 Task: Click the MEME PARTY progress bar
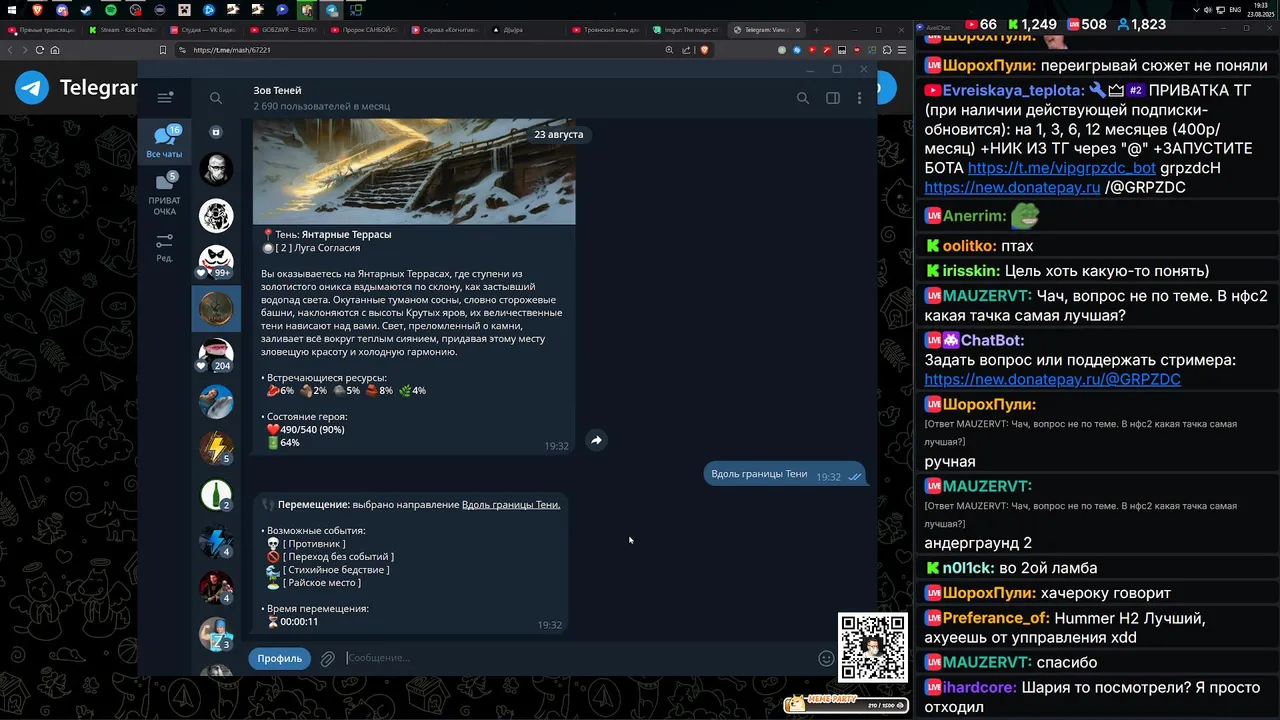click(844, 704)
